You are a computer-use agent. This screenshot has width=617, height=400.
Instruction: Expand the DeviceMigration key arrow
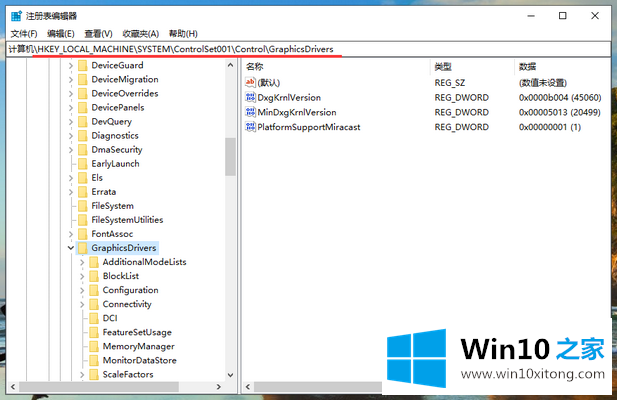(69, 79)
